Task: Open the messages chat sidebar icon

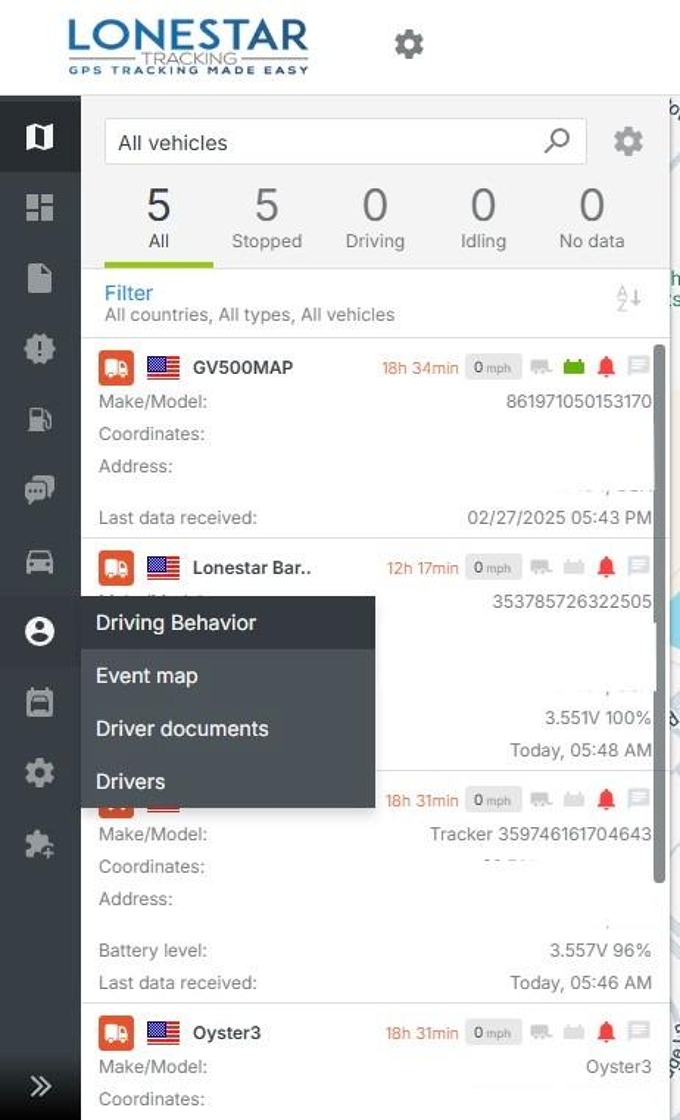Action: coord(39,490)
